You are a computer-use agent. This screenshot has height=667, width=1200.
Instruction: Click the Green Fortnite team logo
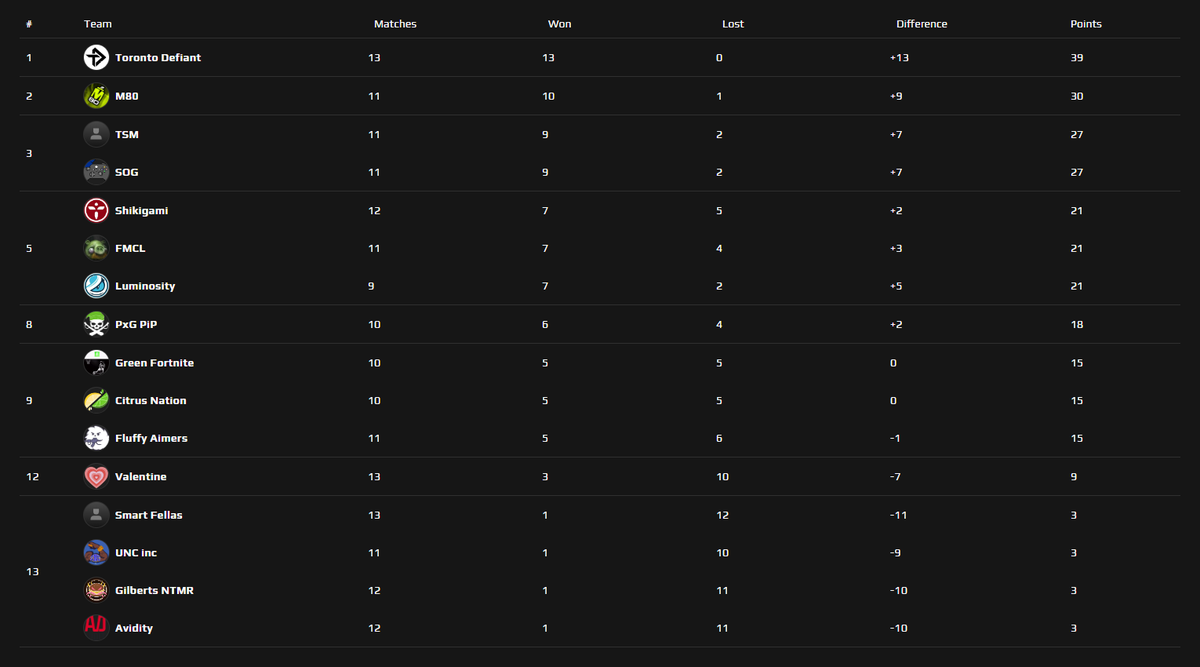(x=96, y=363)
